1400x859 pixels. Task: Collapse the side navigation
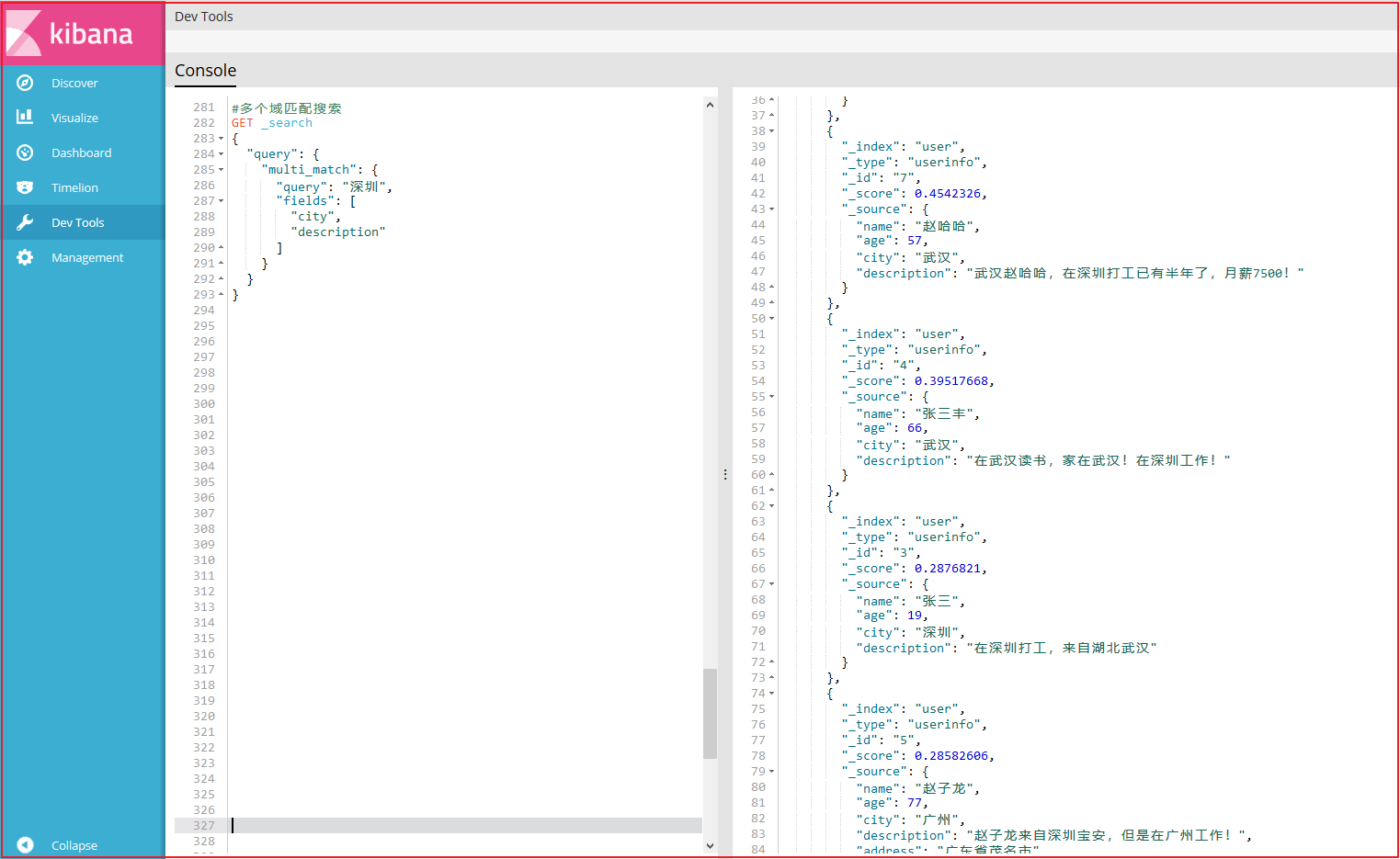(74, 845)
